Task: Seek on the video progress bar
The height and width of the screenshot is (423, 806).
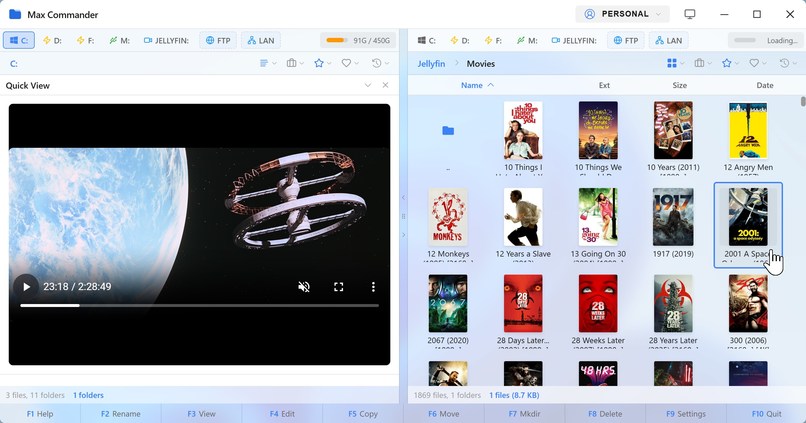Action: (199, 305)
